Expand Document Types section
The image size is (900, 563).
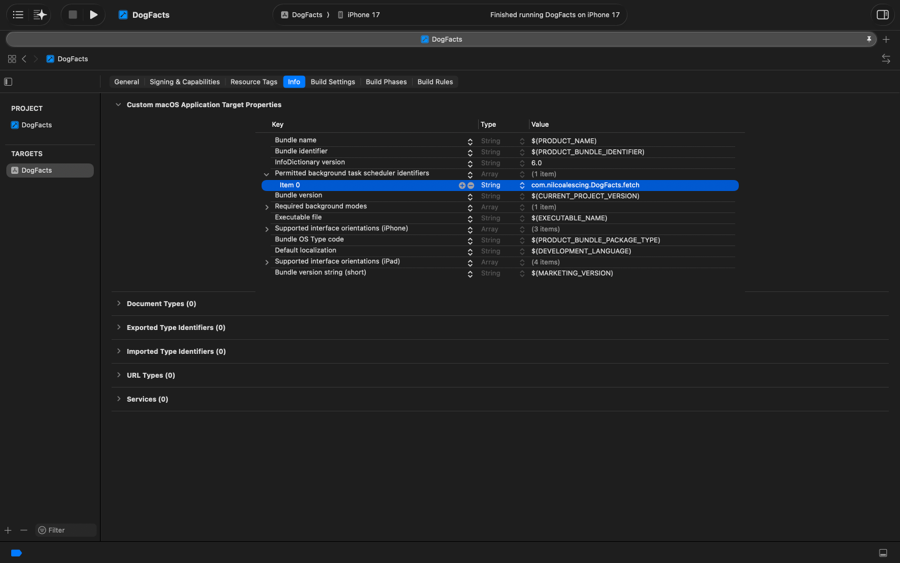[x=118, y=303]
